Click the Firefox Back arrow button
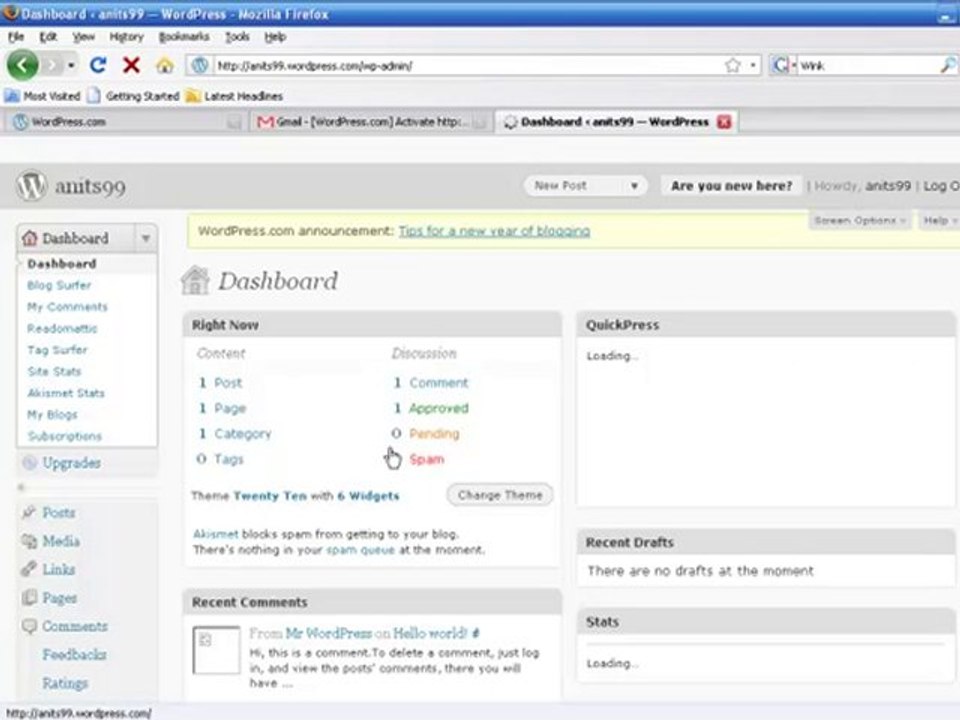 (23, 64)
